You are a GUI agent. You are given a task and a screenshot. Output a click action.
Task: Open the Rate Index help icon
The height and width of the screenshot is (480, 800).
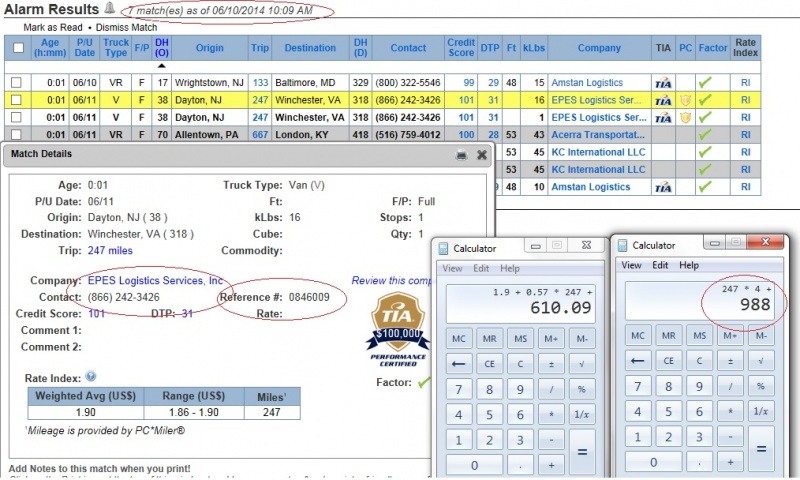[91, 376]
